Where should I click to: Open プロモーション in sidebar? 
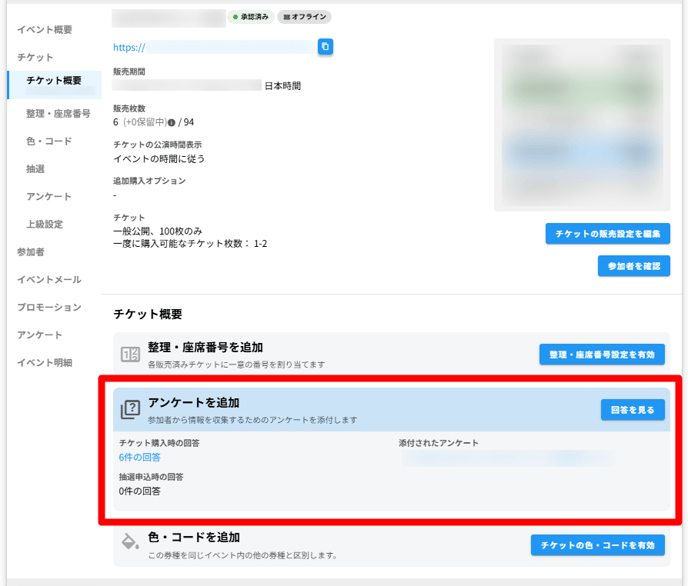(49, 307)
